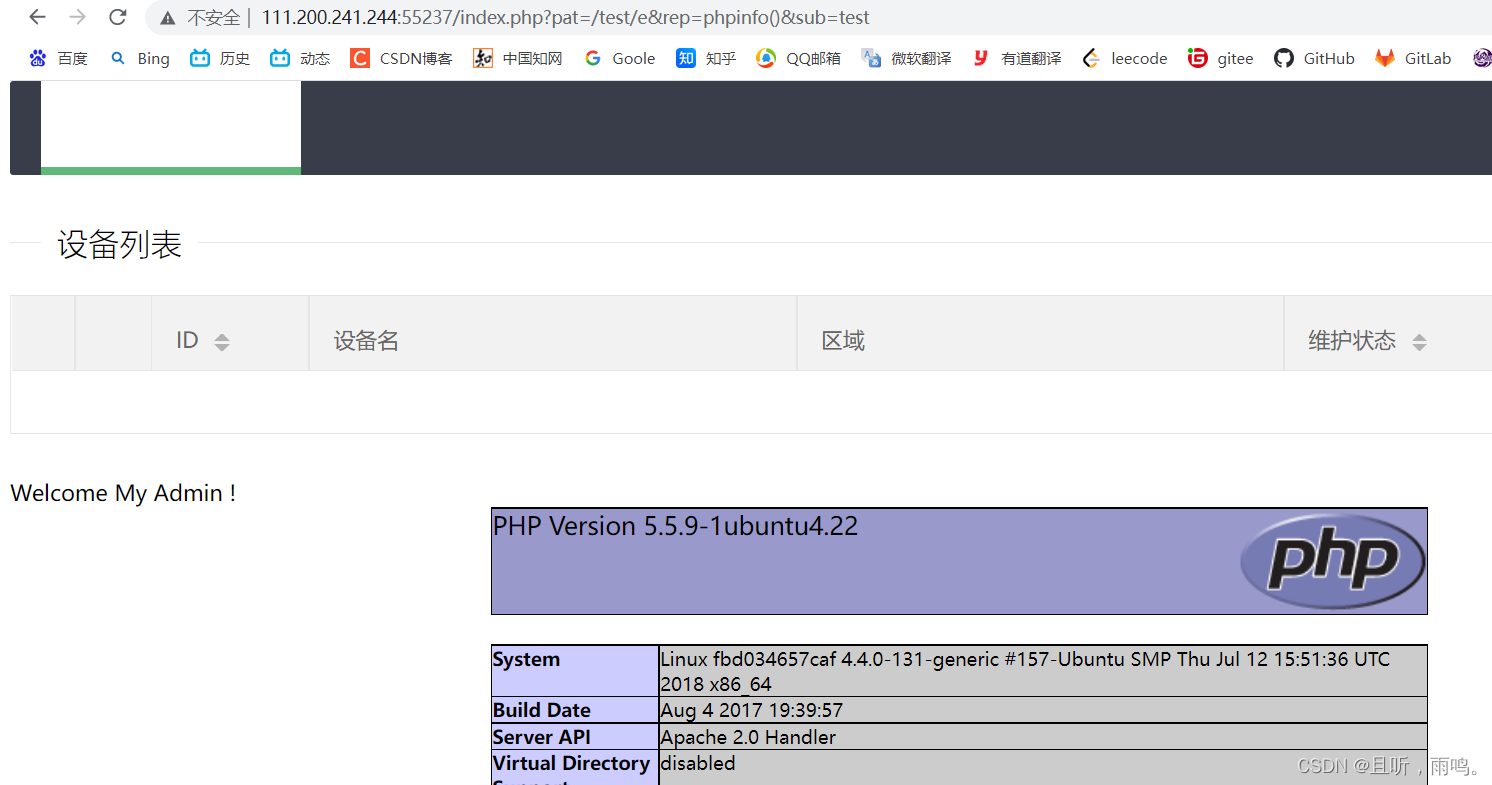Click the Bing search favicon
1492x785 pixels.
[118, 58]
